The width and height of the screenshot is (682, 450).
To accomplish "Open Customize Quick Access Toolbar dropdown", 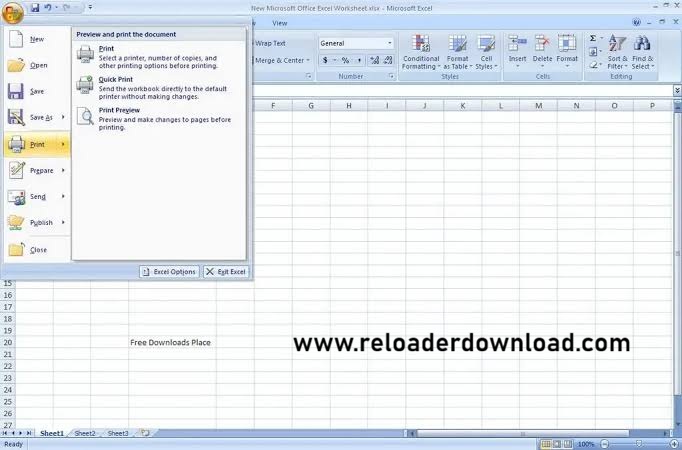I will click(x=90, y=7).
